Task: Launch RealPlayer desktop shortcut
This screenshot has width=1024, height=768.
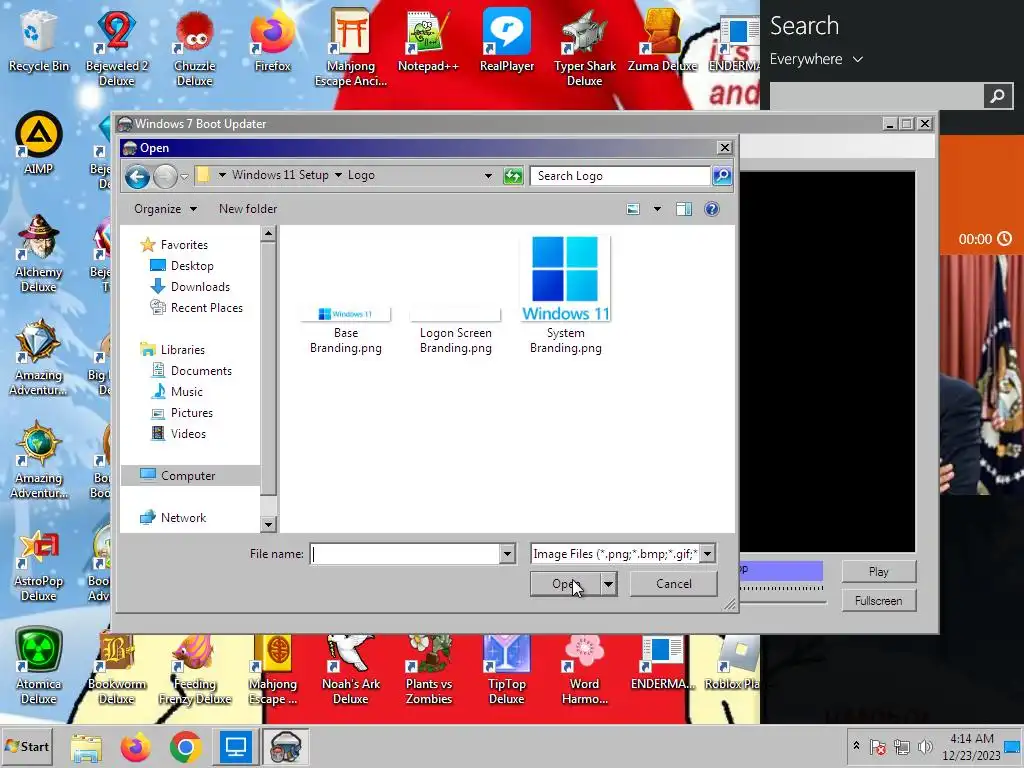Action: (507, 40)
